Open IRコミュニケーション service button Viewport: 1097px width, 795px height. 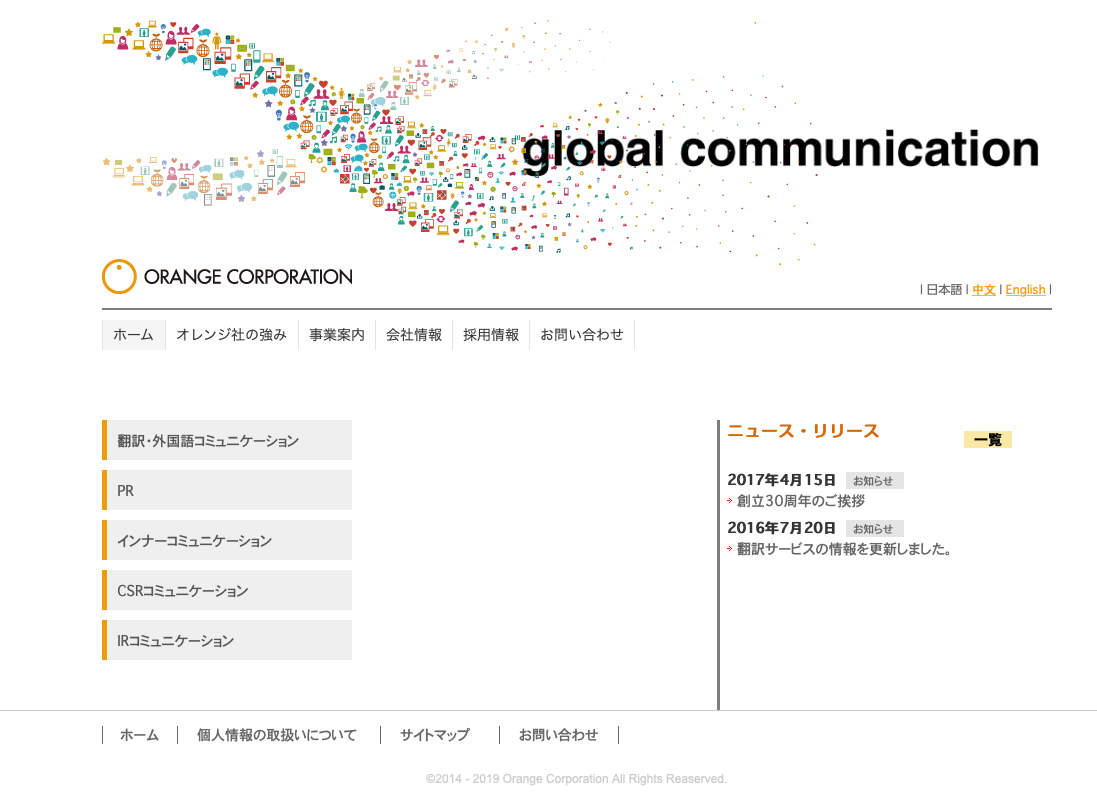point(227,640)
